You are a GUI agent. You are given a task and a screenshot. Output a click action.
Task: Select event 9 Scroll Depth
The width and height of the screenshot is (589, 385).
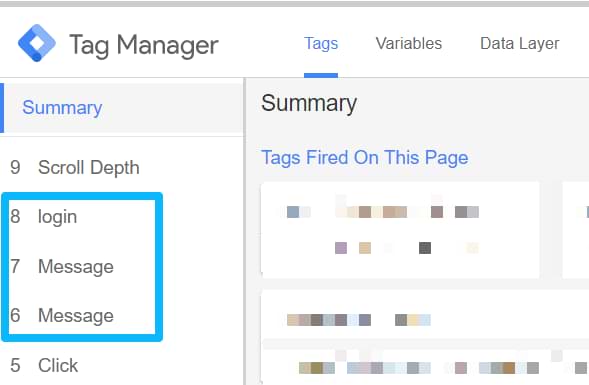click(x=75, y=168)
